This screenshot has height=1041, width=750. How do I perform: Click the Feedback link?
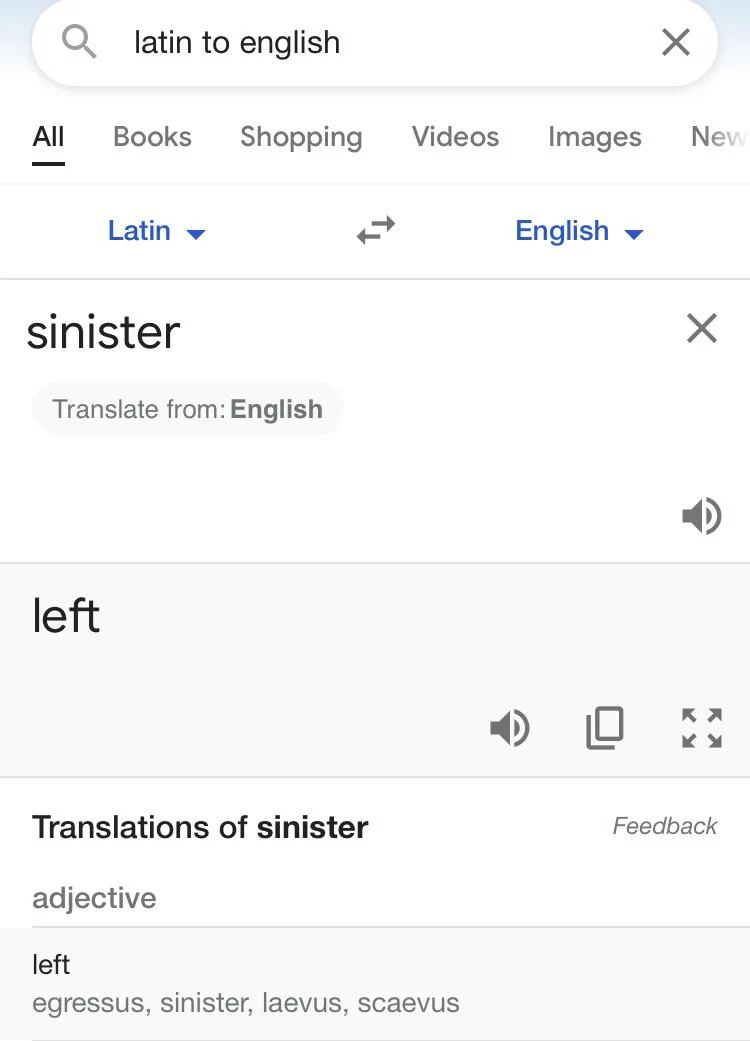[664, 826]
